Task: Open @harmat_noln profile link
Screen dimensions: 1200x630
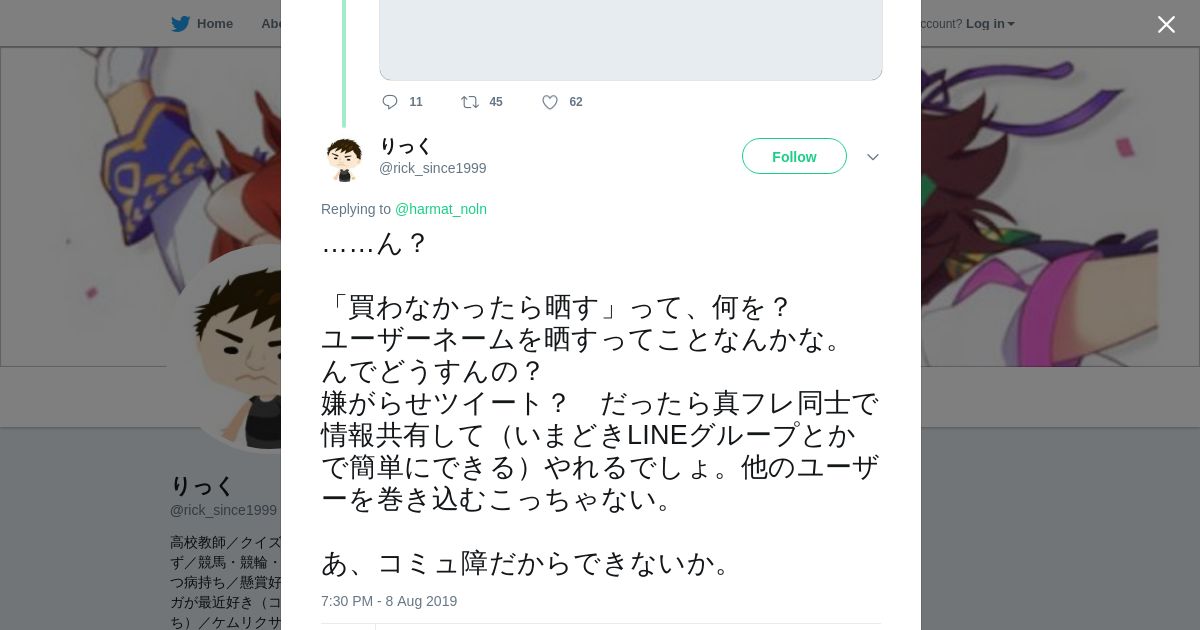Action: tap(441, 209)
